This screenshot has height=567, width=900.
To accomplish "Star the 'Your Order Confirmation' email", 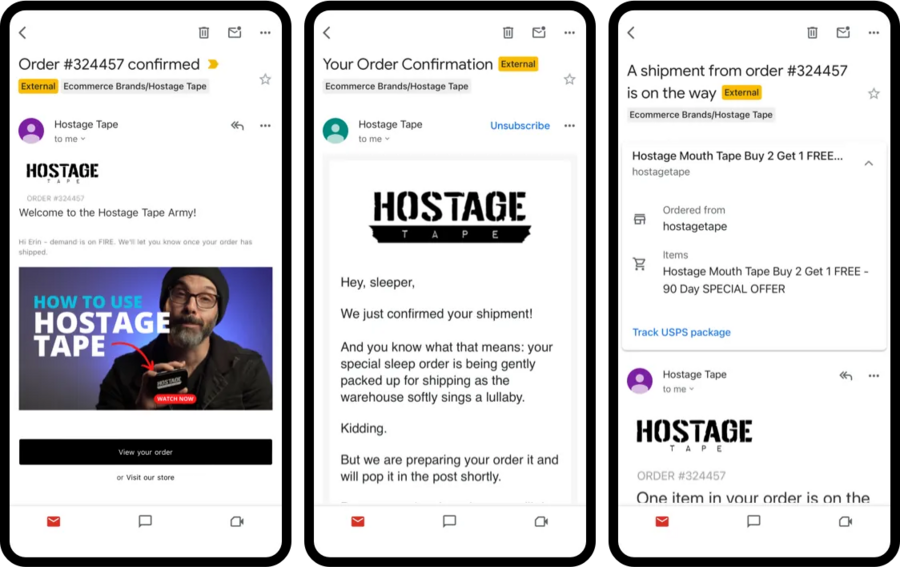I will click(569, 79).
